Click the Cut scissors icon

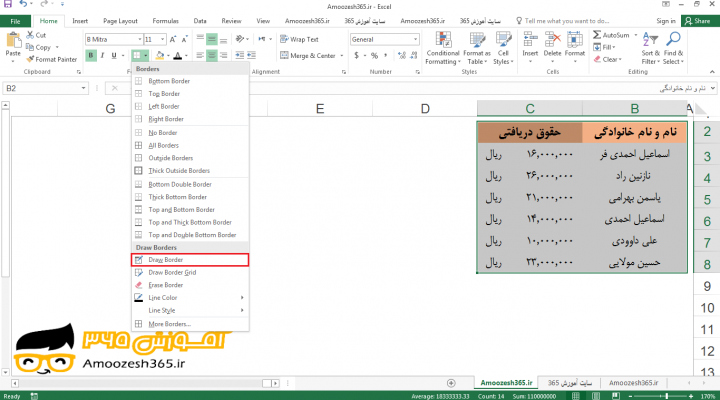(x=30, y=35)
